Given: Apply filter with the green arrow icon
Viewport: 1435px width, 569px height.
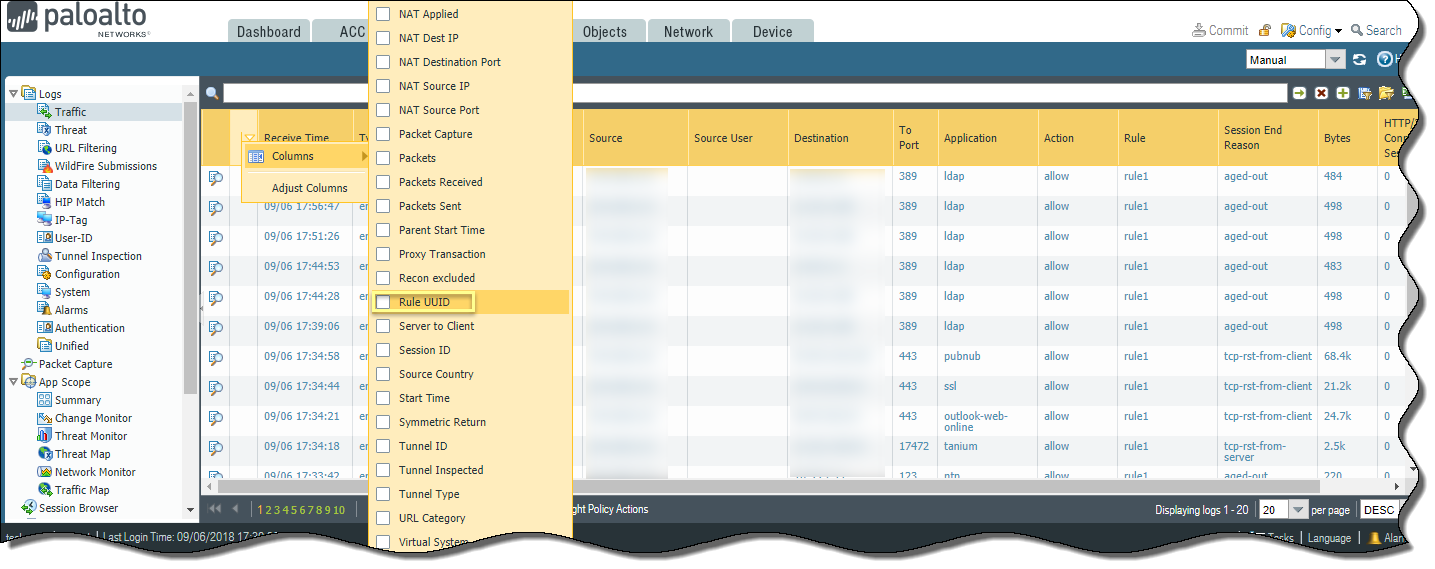Looking at the screenshot, I should (x=1299, y=93).
